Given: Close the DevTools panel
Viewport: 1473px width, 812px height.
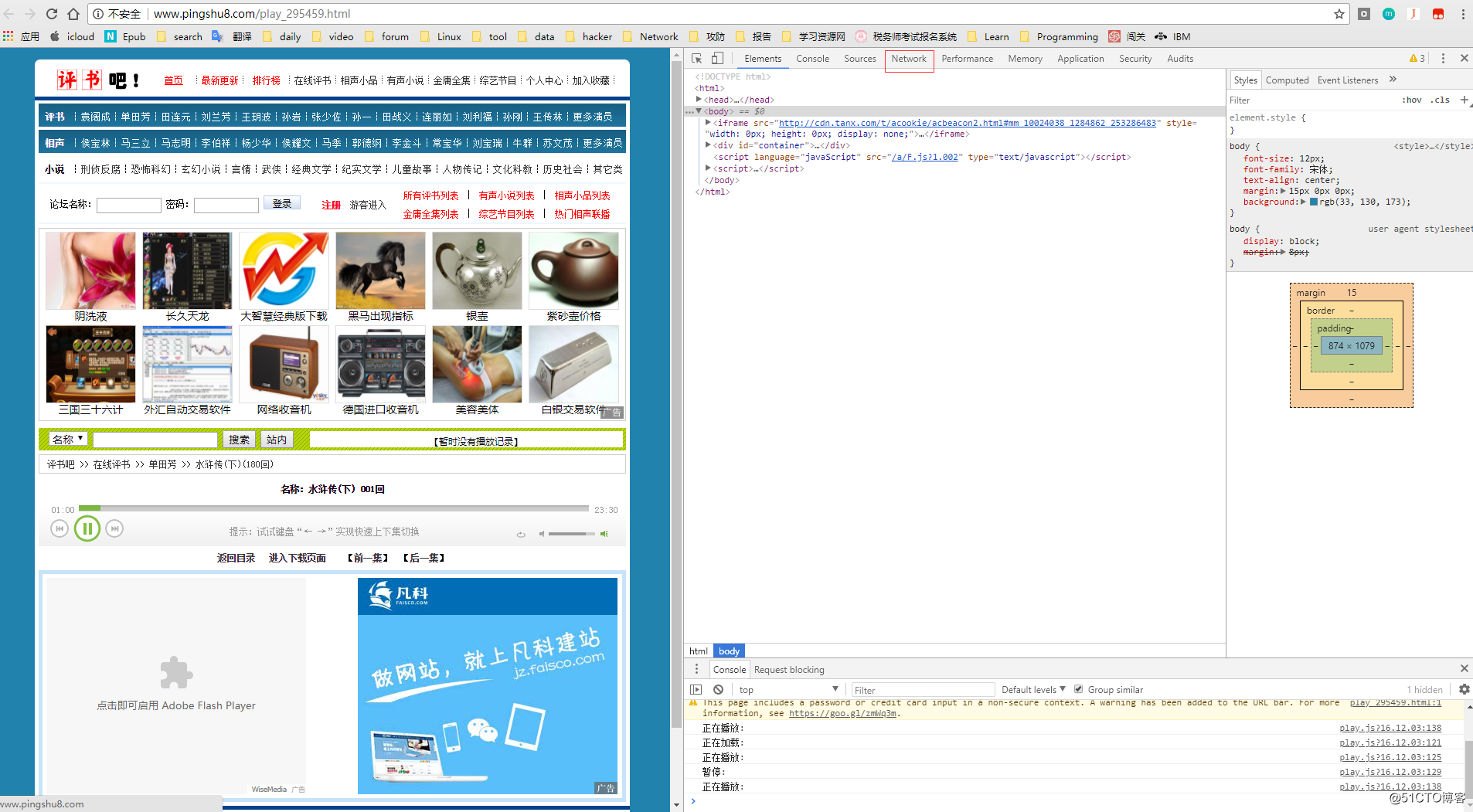Looking at the screenshot, I should pyautogui.click(x=1464, y=59).
